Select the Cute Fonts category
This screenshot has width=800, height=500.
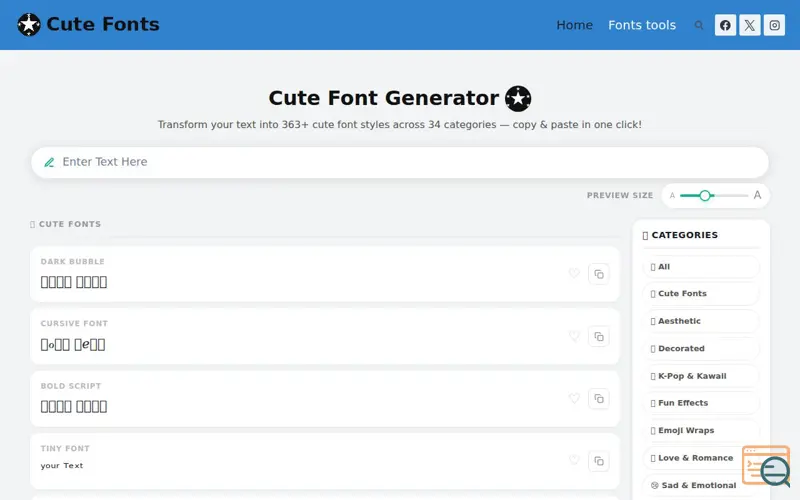[x=701, y=293]
